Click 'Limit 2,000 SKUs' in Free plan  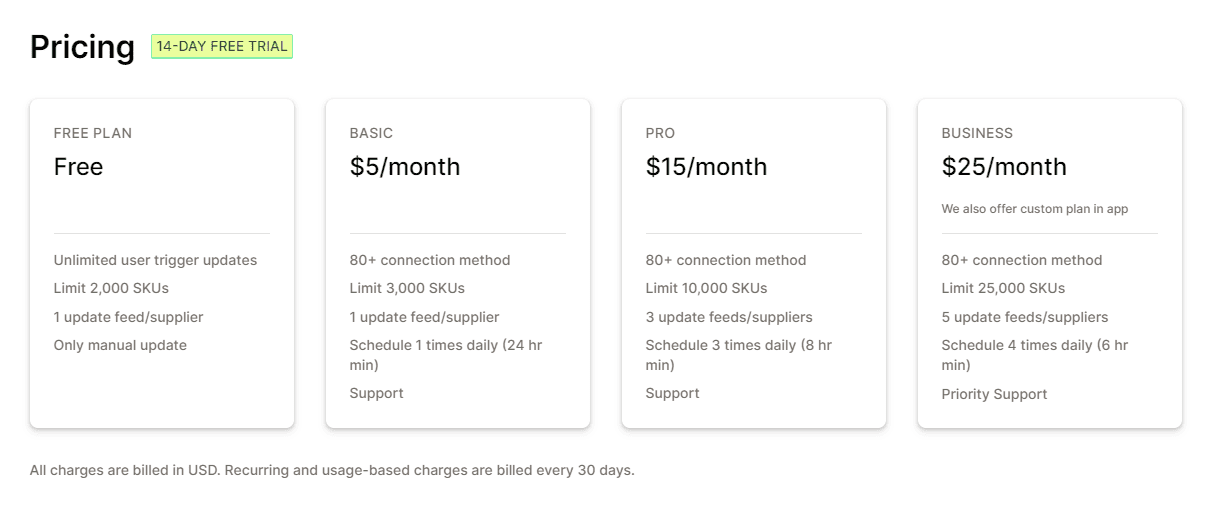(x=111, y=288)
